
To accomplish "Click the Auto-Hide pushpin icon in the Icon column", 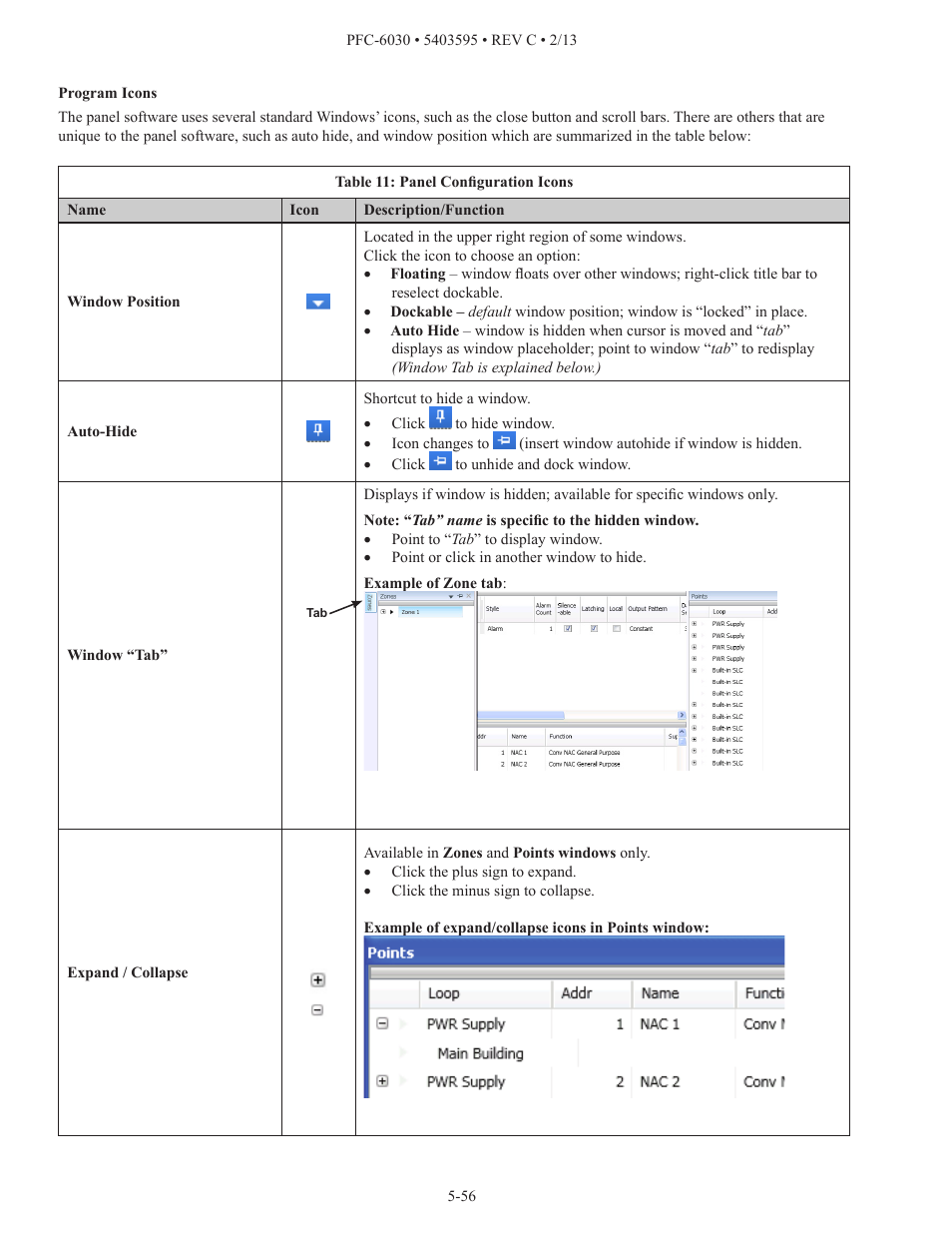I will tap(318, 431).
